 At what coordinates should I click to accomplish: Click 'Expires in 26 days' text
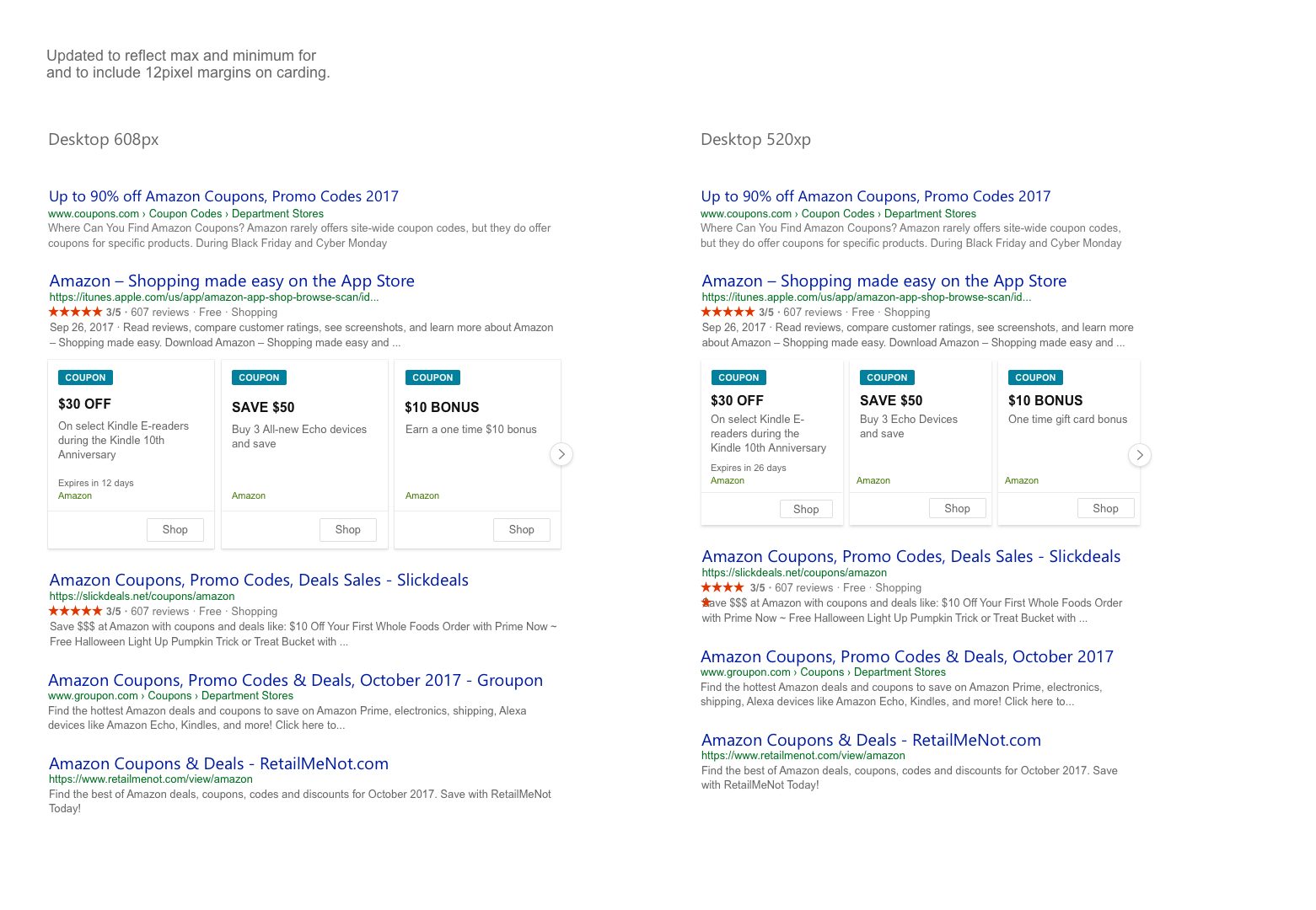click(x=749, y=468)
